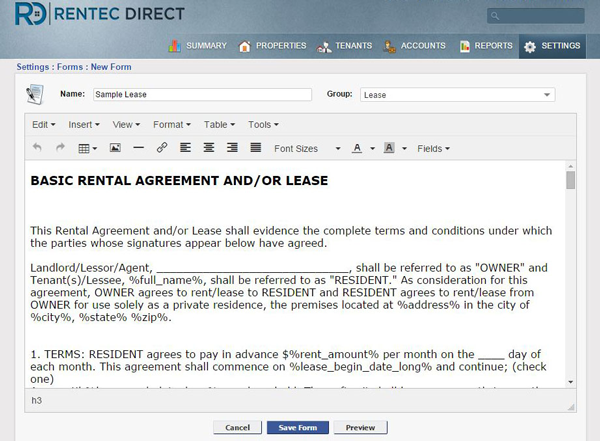Click the insert image icon
The width and height of the screenshot is (600, 441).
point(115,148)
